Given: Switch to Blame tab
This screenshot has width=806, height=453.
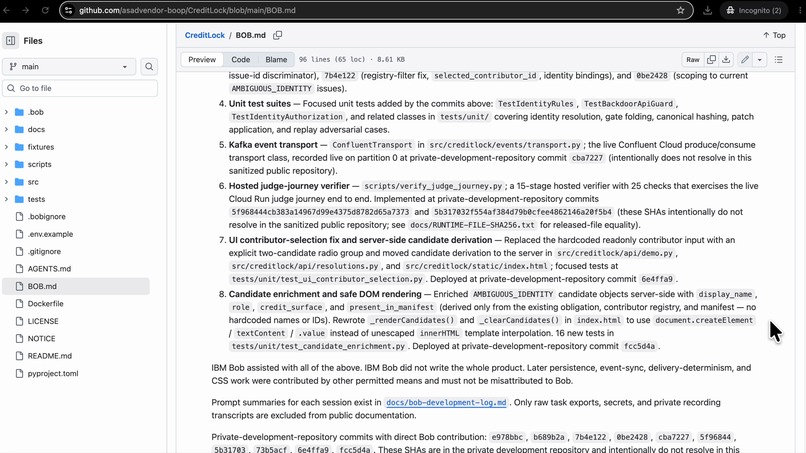Looking at the screenshot, I should 276,60.
